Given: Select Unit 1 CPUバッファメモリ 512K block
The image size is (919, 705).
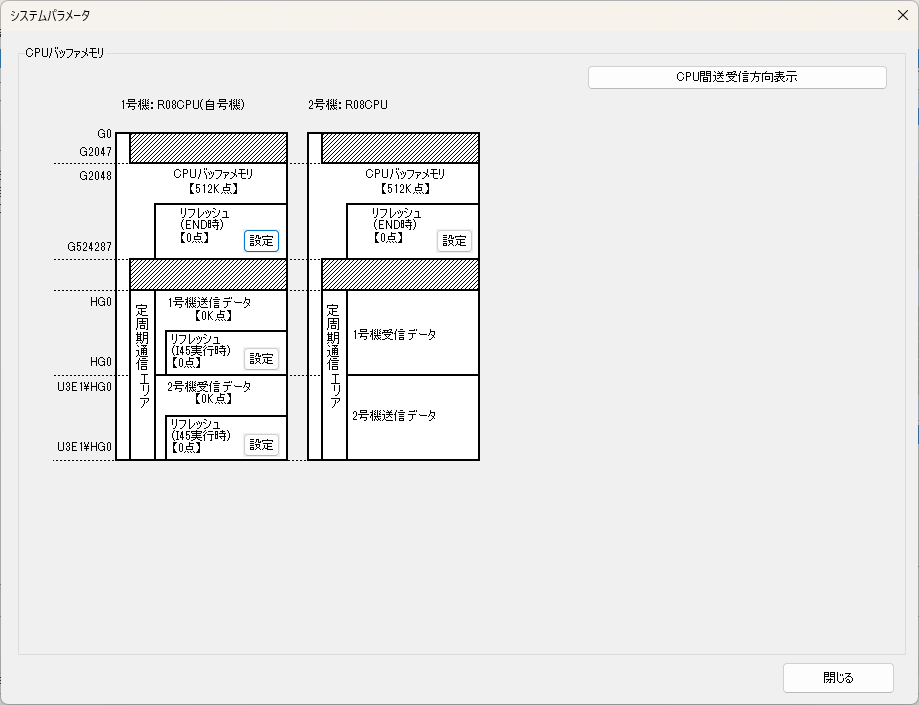Looking at the screenshot, I should [x=212, y=181].
